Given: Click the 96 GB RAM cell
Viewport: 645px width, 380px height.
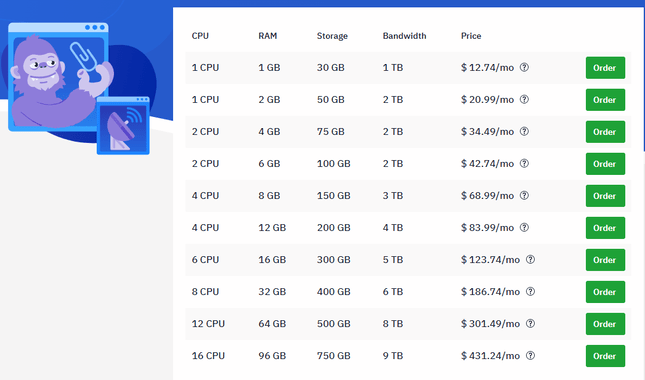Looking at the screenshot, I should tap(272, 356).
